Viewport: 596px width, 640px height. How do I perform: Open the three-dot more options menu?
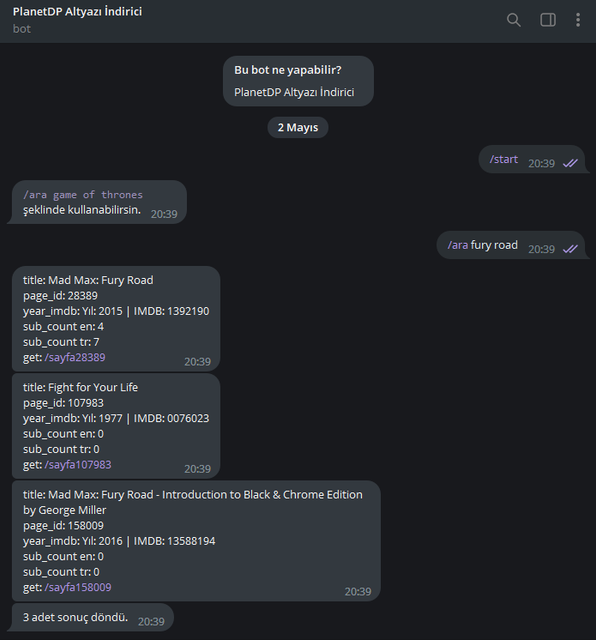[x=578, y=20]
